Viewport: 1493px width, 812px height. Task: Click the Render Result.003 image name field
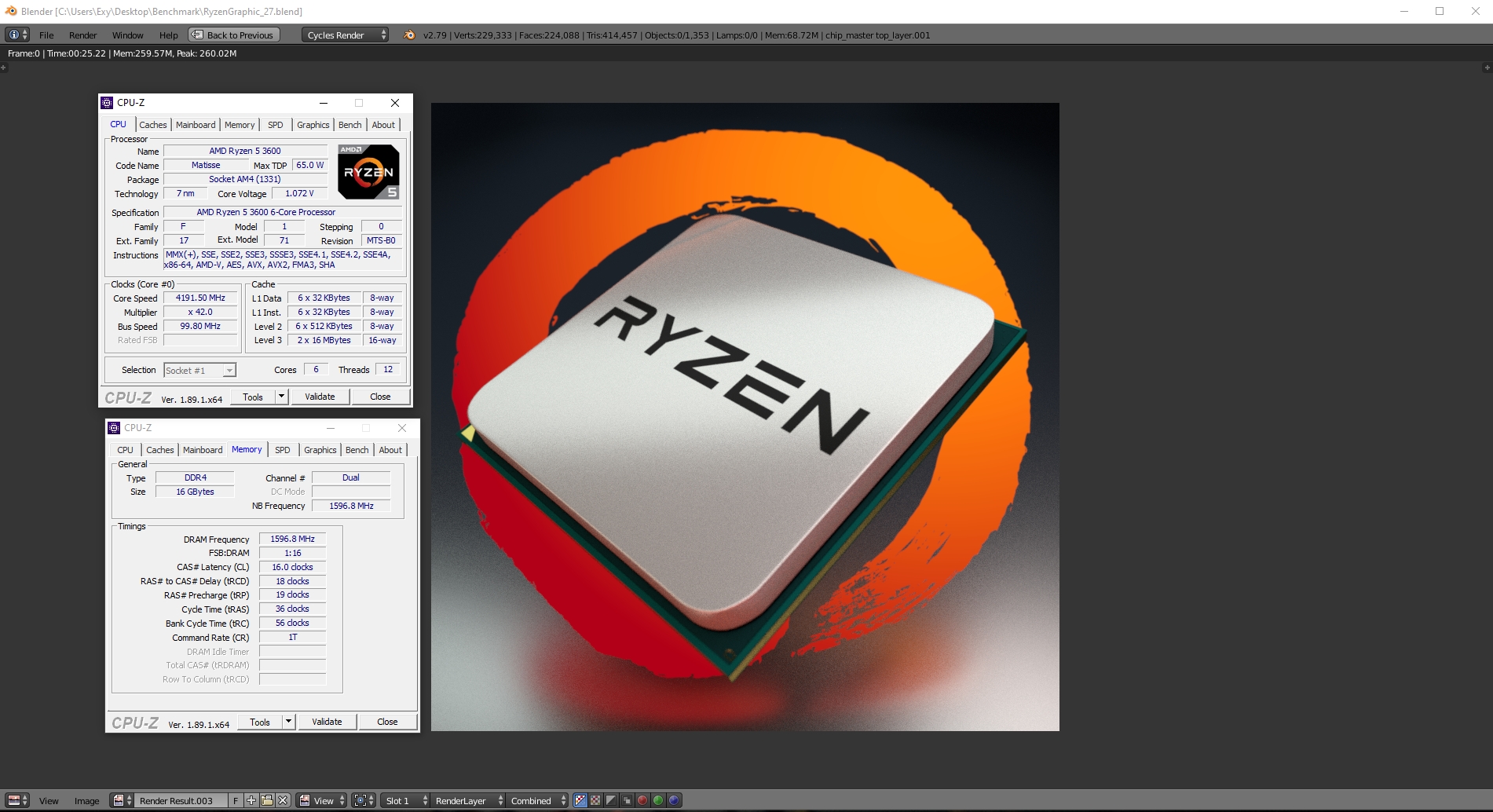(181, 800)
